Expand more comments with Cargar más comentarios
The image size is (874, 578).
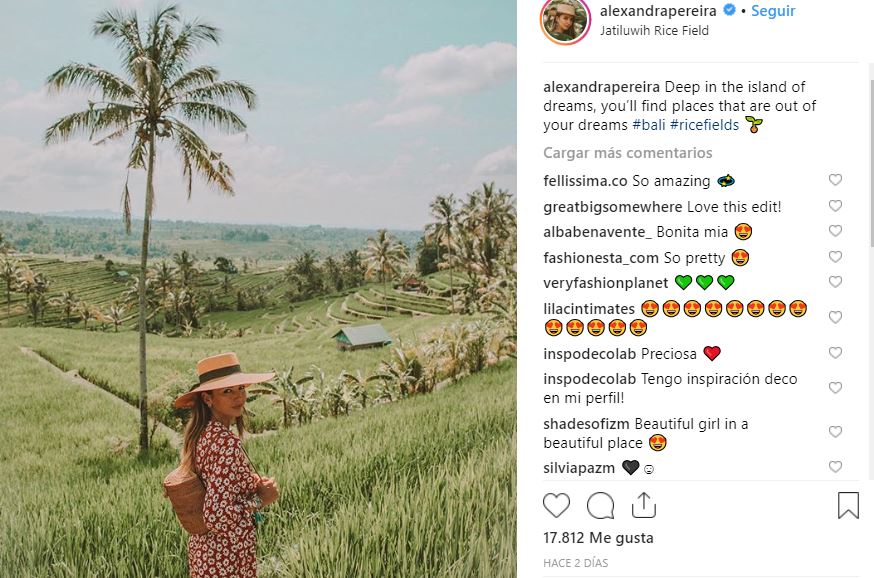pos(627,153)
